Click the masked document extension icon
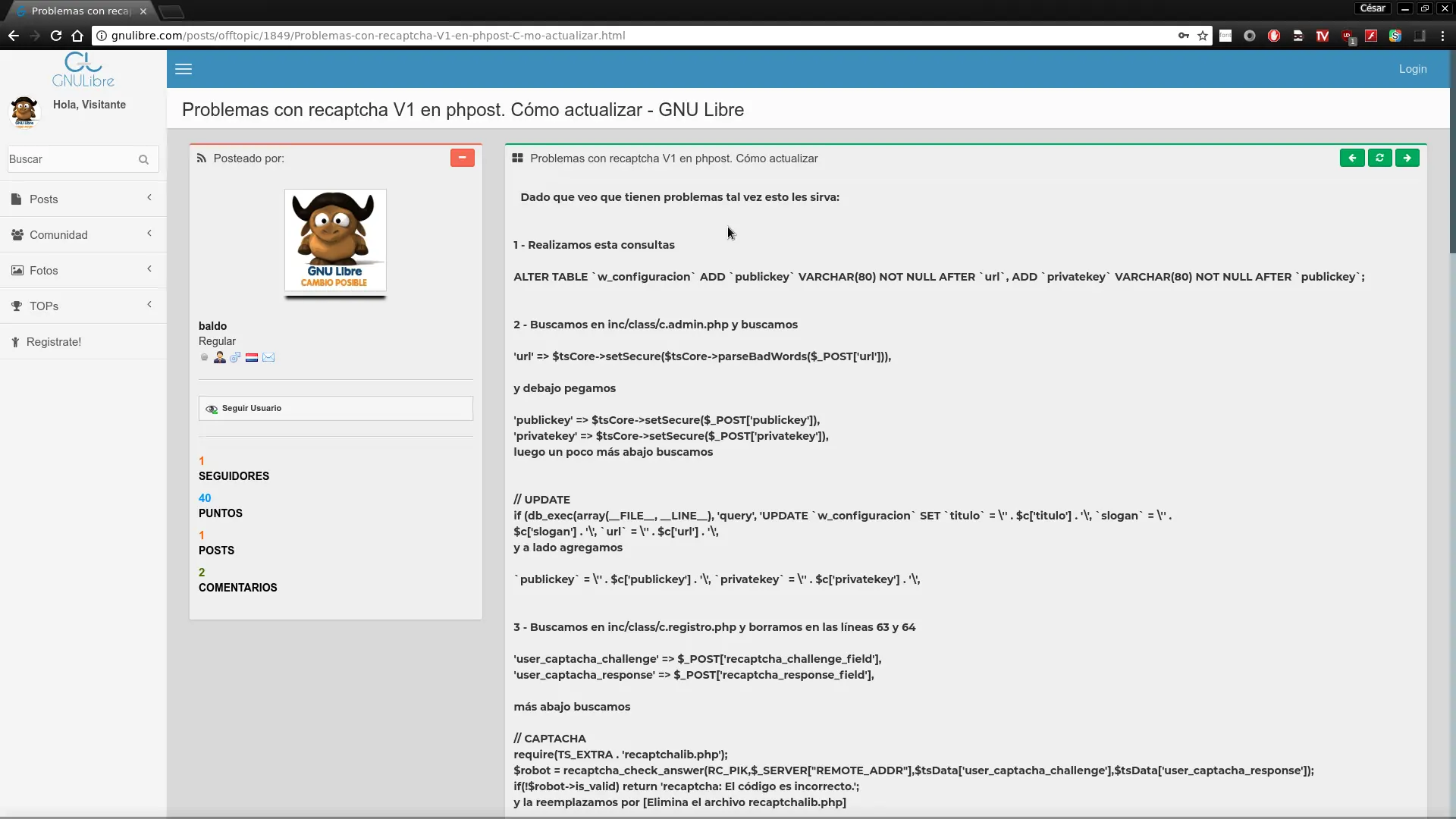The height and width of the screenshot is (819, 1456). [x=1298, y=36]
